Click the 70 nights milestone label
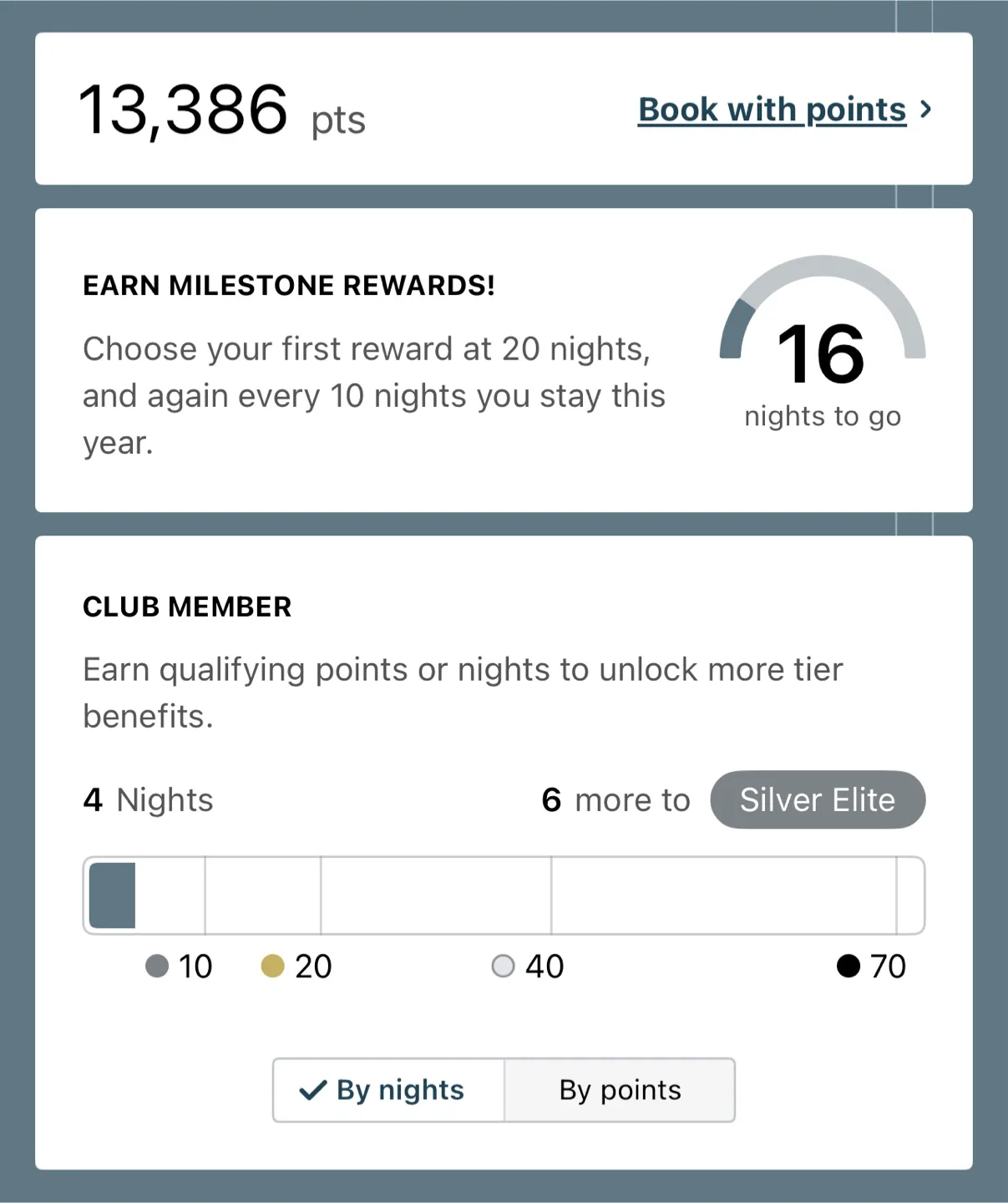 point(888,967)
